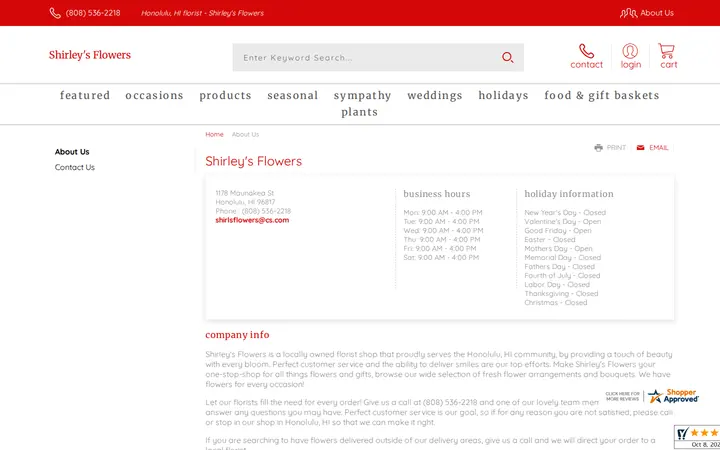The image size is (720, 450).
Task: Click the 'Mothers Day - Open' row
Action: click(x=558, y=248)
